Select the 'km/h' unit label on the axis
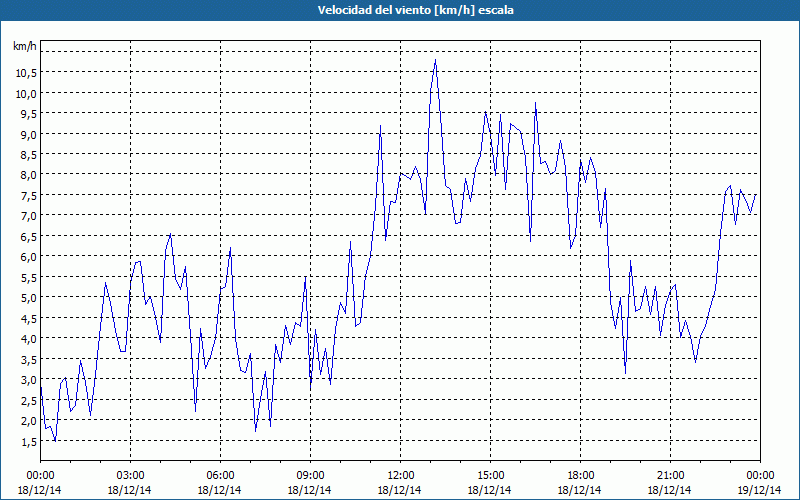 click(x=25, y=46)
